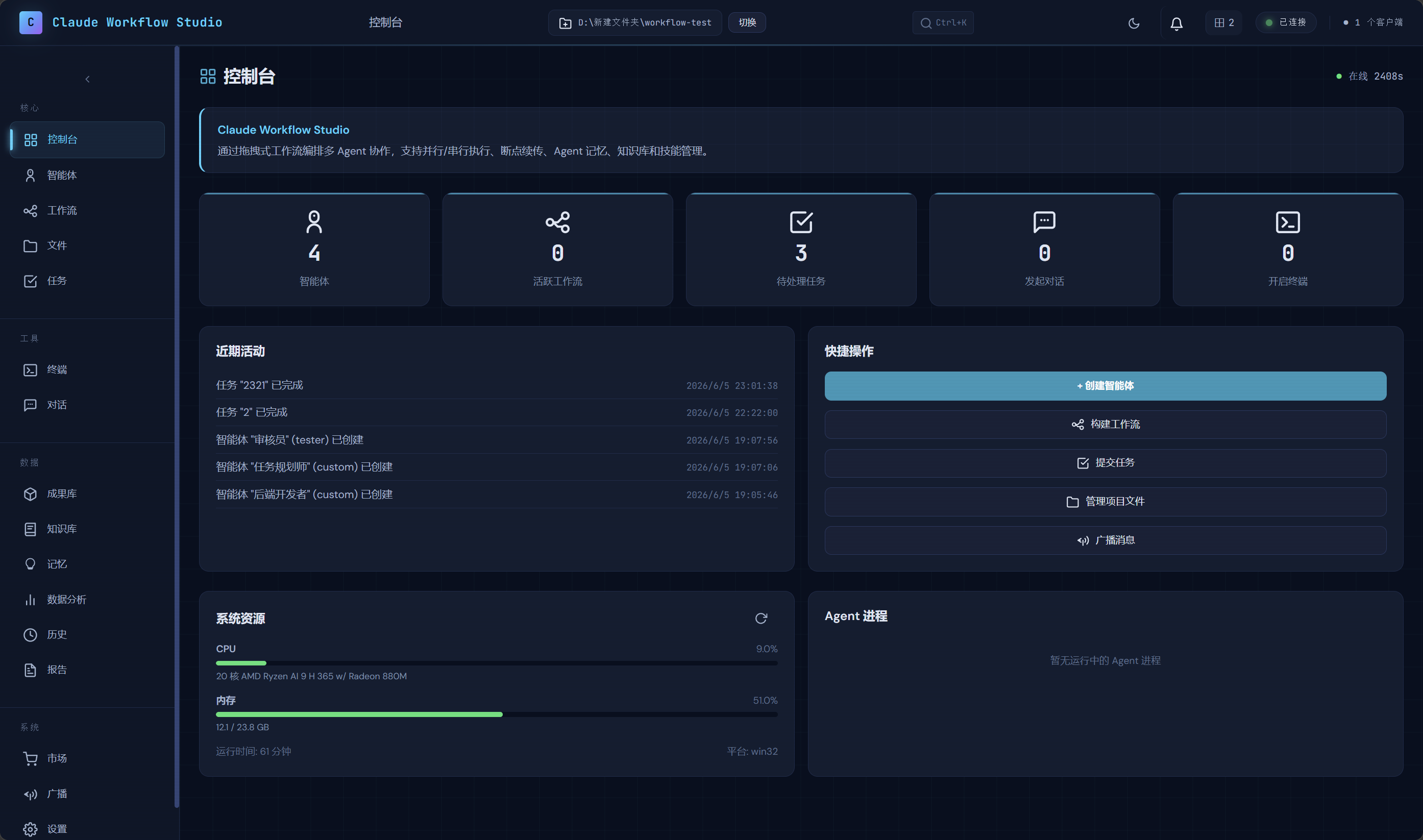This screenshot has height=840, width=1423.
Task: Open the 智能体 sidebar item
Action: click(87, 176)
